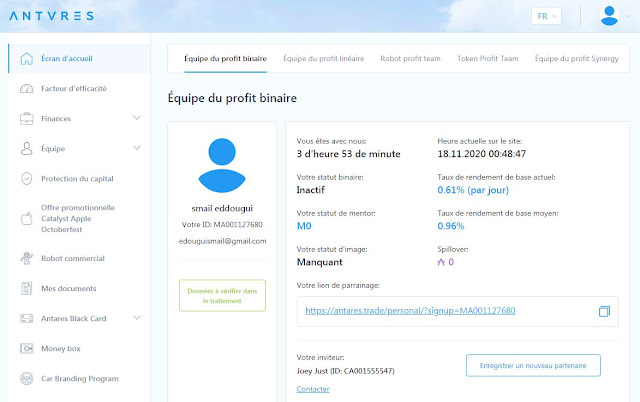
Task: Click the Manquant image status text
Action: (x=320, y=262)
